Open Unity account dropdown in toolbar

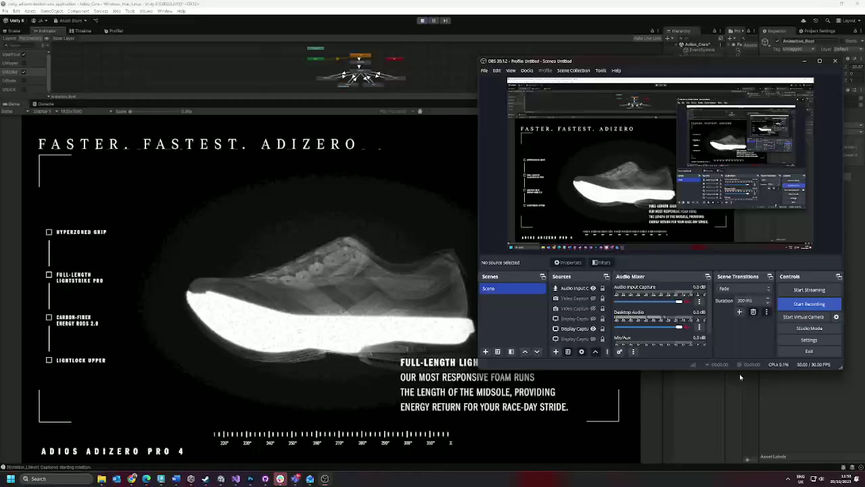(x=40, y=20)
